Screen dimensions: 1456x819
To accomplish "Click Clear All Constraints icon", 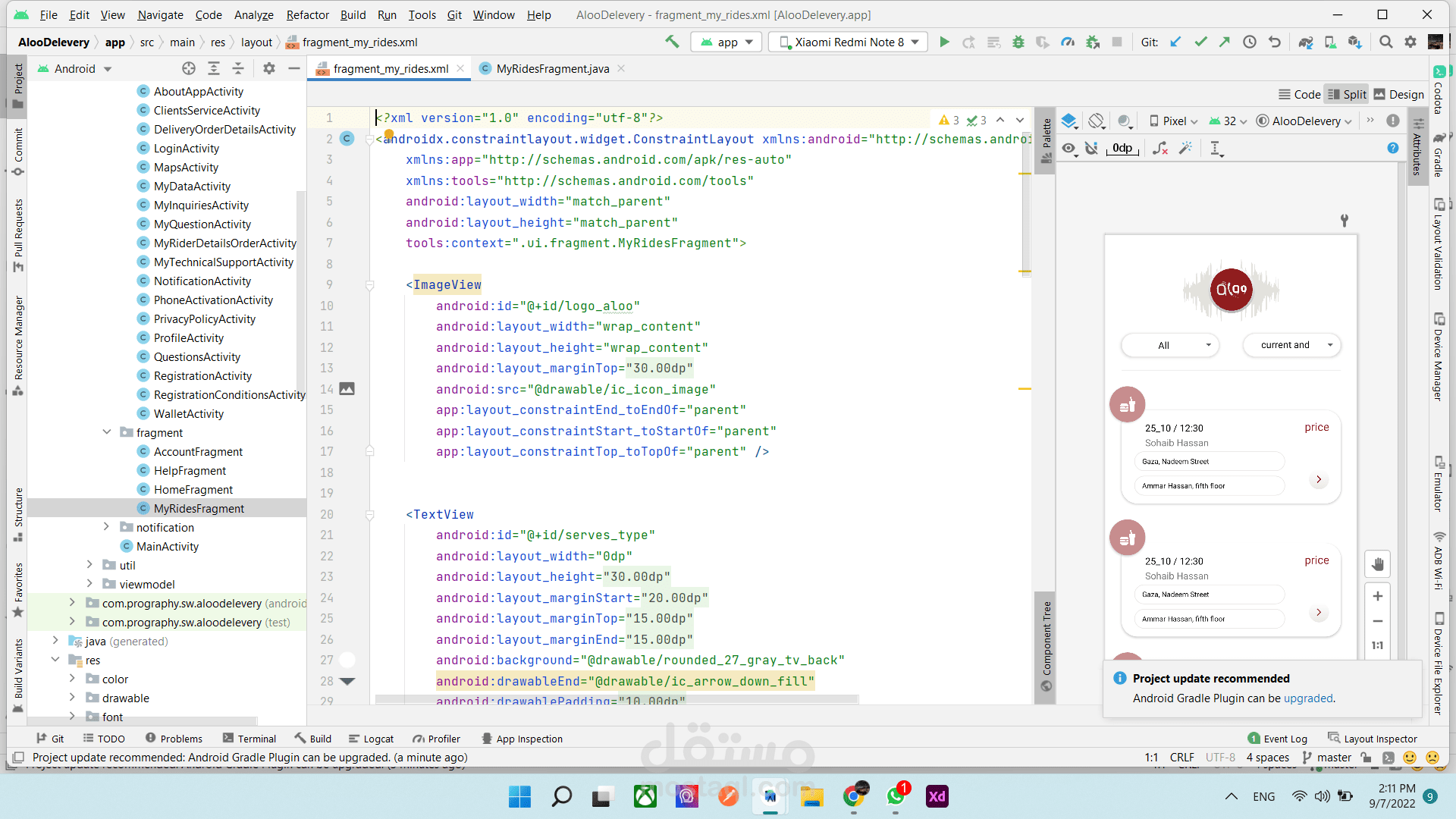I will pyautogui.click(x=1160, y=149).
